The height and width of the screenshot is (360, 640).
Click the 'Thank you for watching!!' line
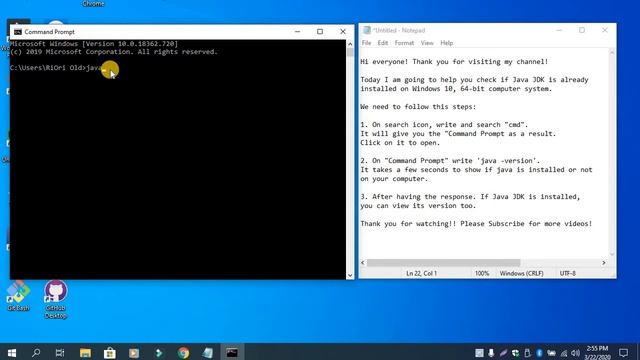(x=476, y=224)
